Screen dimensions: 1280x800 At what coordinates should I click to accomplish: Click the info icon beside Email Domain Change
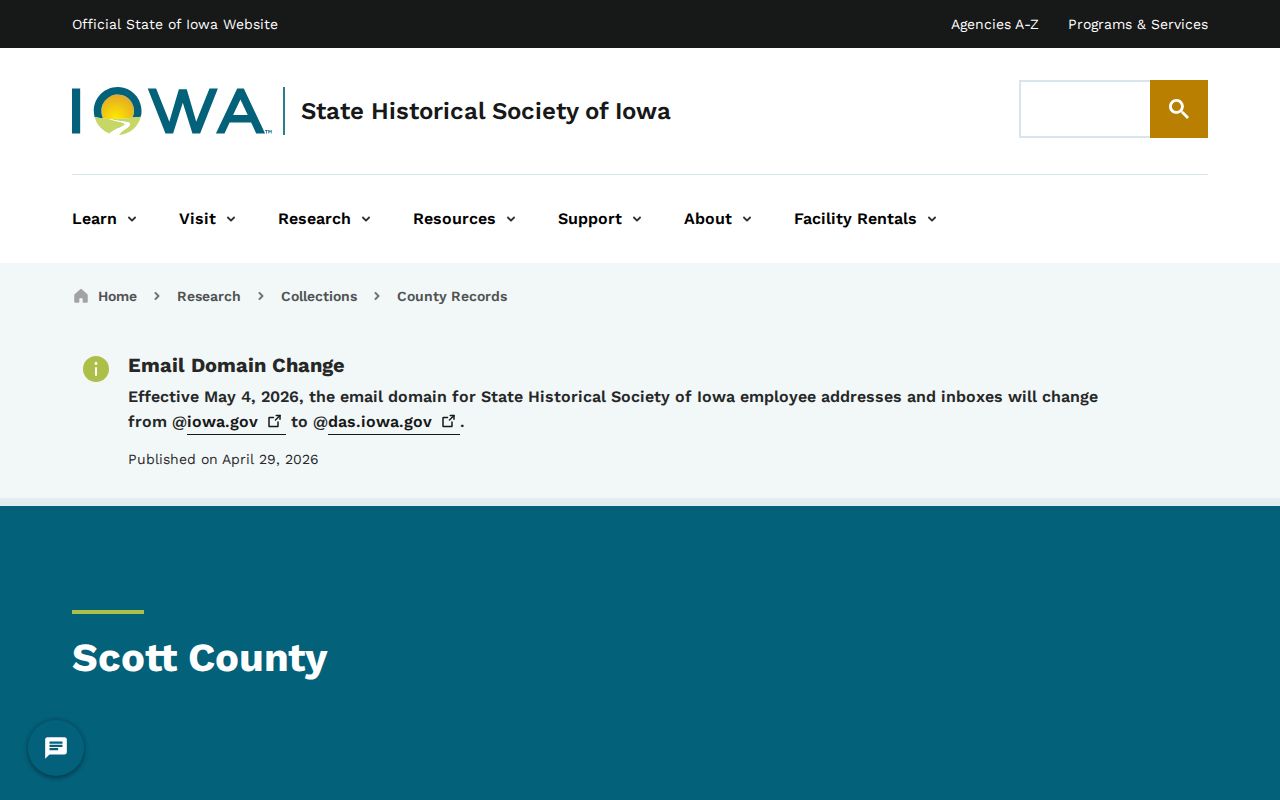[96, 369]
